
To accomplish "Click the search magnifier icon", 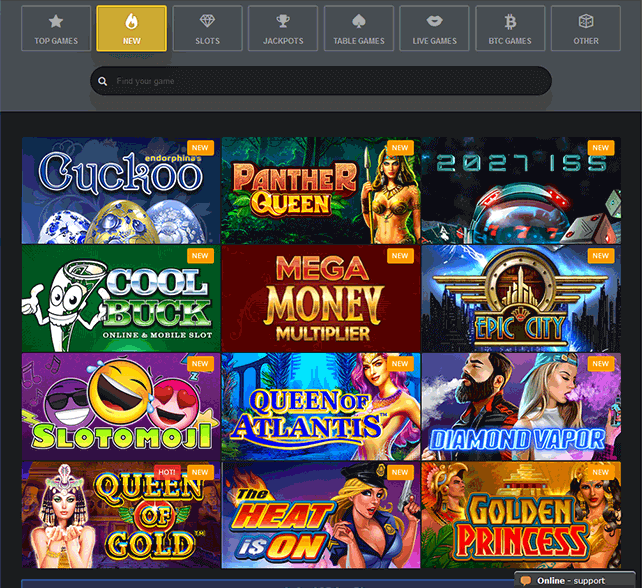I will [102, 81].
